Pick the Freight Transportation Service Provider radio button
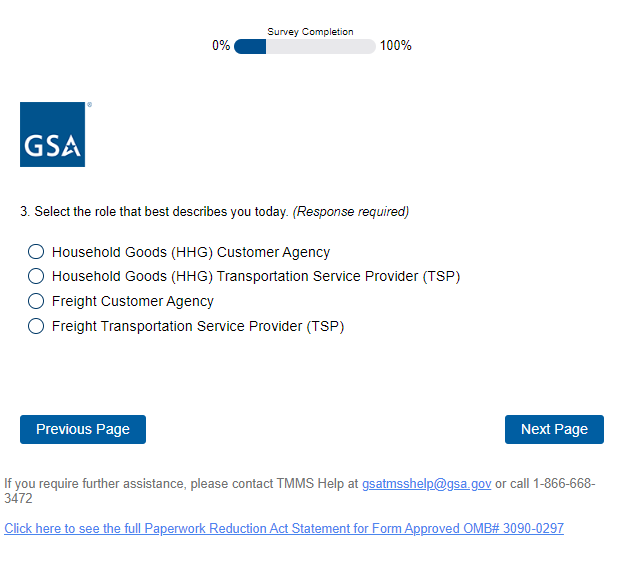This screenshot has height=574, width=639. tap(36, 325)
